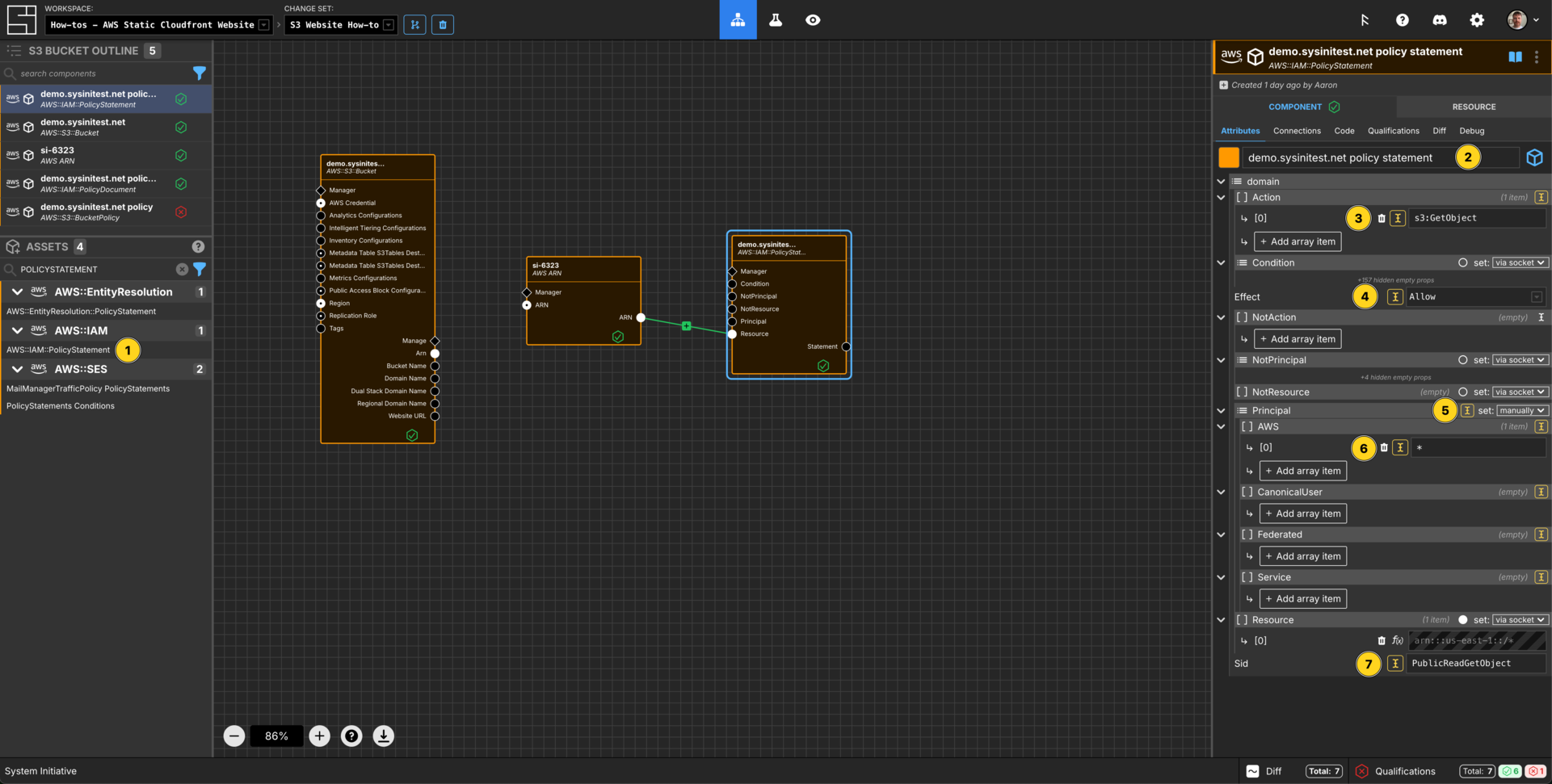Add array item under Federated

click(x=1302, y=556)
